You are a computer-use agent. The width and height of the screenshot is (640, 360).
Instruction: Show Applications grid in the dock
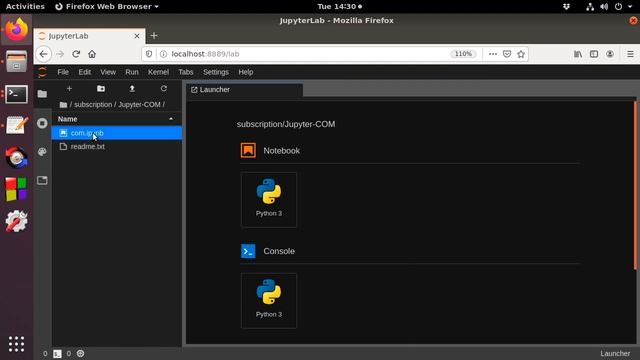tap(16, 344)
